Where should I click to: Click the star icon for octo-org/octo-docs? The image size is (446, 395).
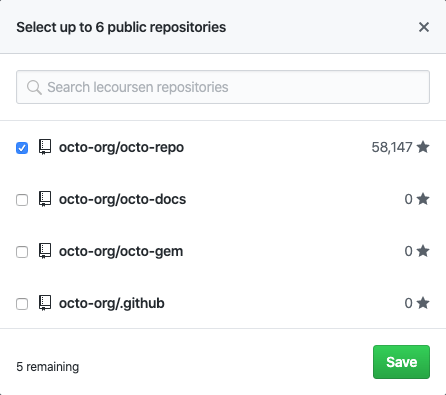coord(423,199)
